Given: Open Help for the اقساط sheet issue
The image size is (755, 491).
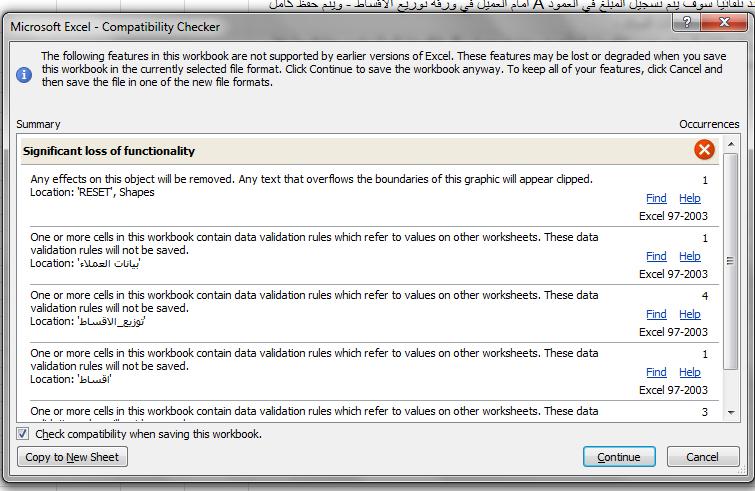Looking at the screenshot, I should [x=690, y=372].
